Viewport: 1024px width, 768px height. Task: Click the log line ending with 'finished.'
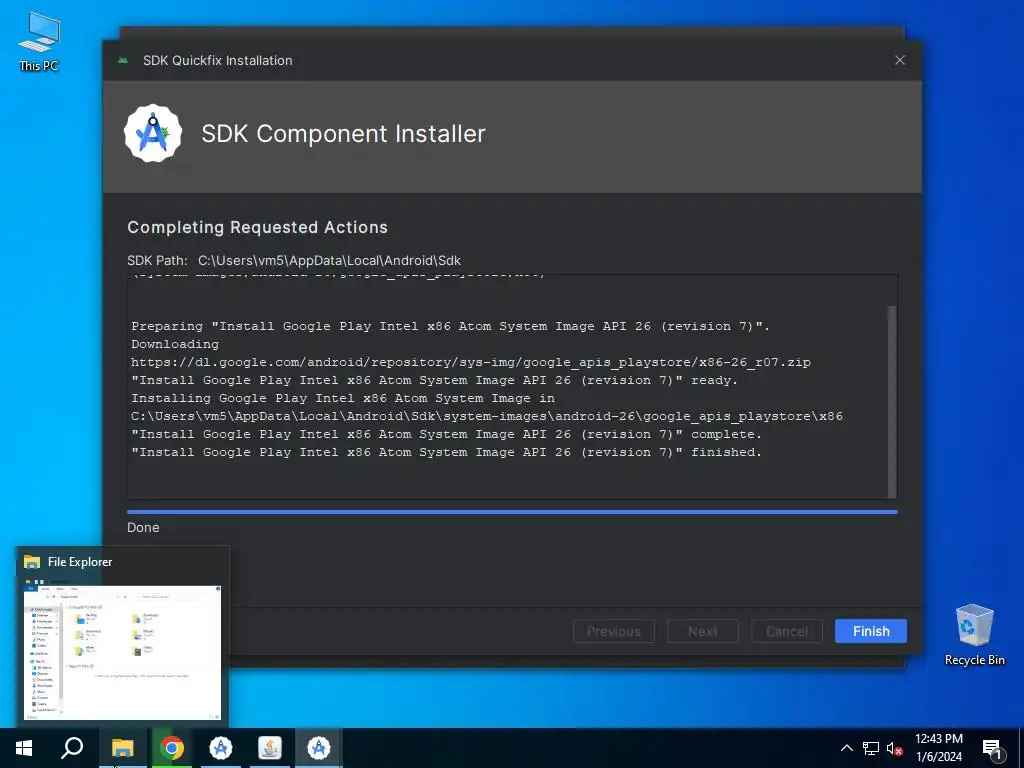[446, 452]
